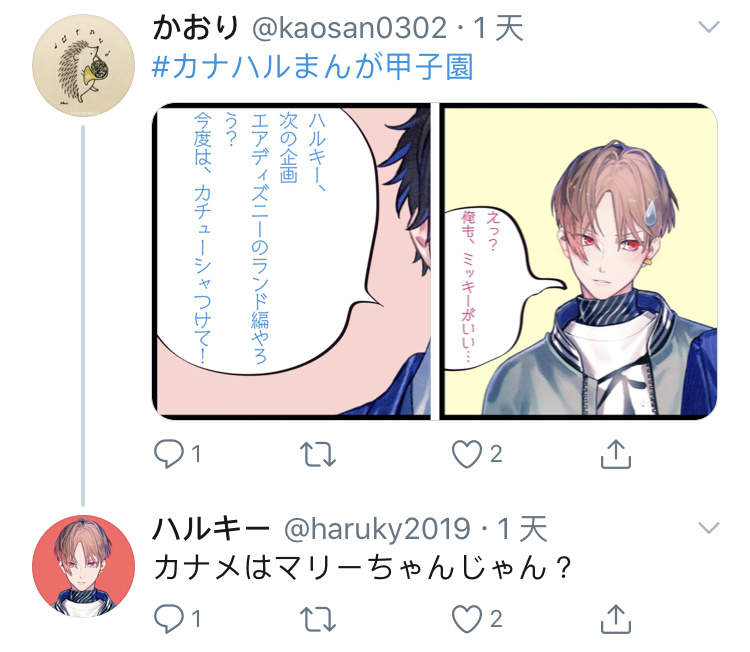View the hedgehog avatar of かおり
750x652 pixels.
point(83,65)
